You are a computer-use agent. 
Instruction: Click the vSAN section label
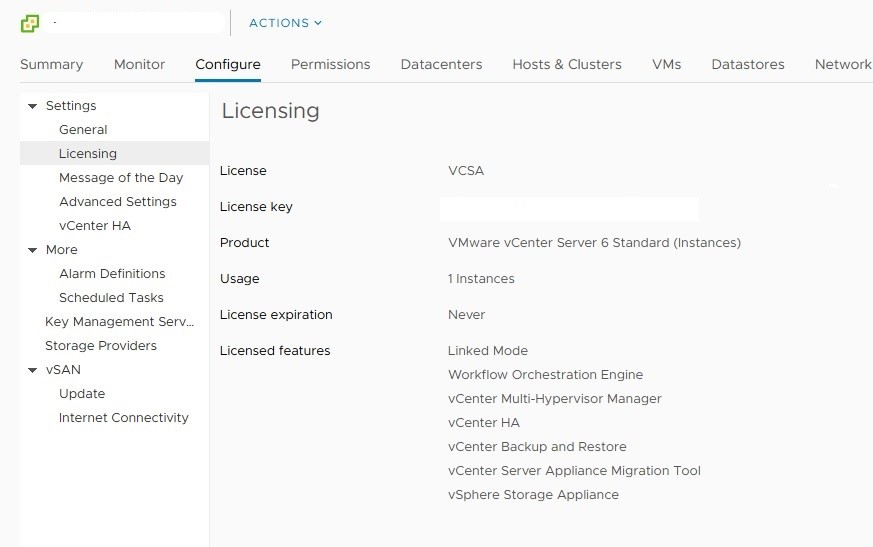point(63,369)
